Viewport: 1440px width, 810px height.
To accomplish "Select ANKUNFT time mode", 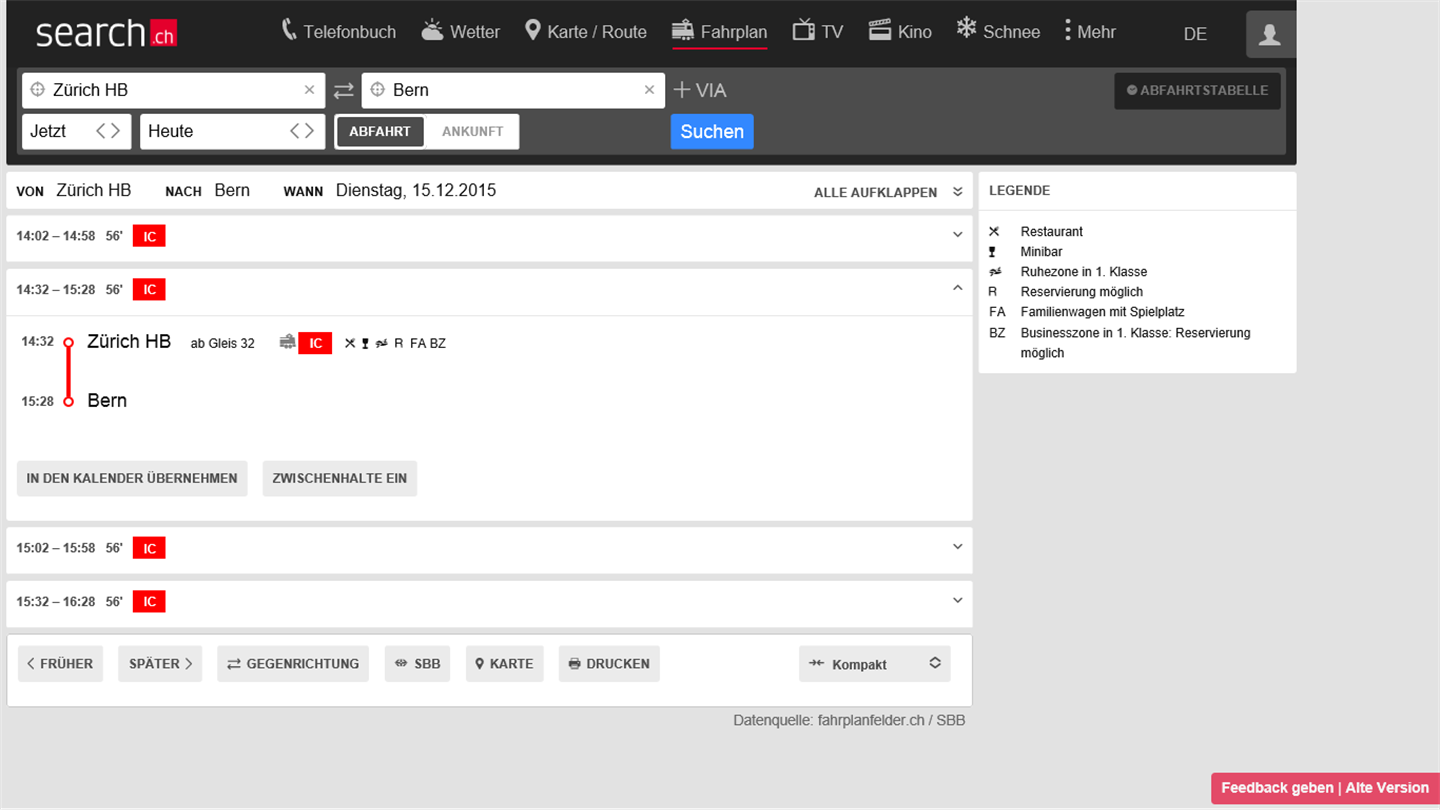I will coord(472,131).
